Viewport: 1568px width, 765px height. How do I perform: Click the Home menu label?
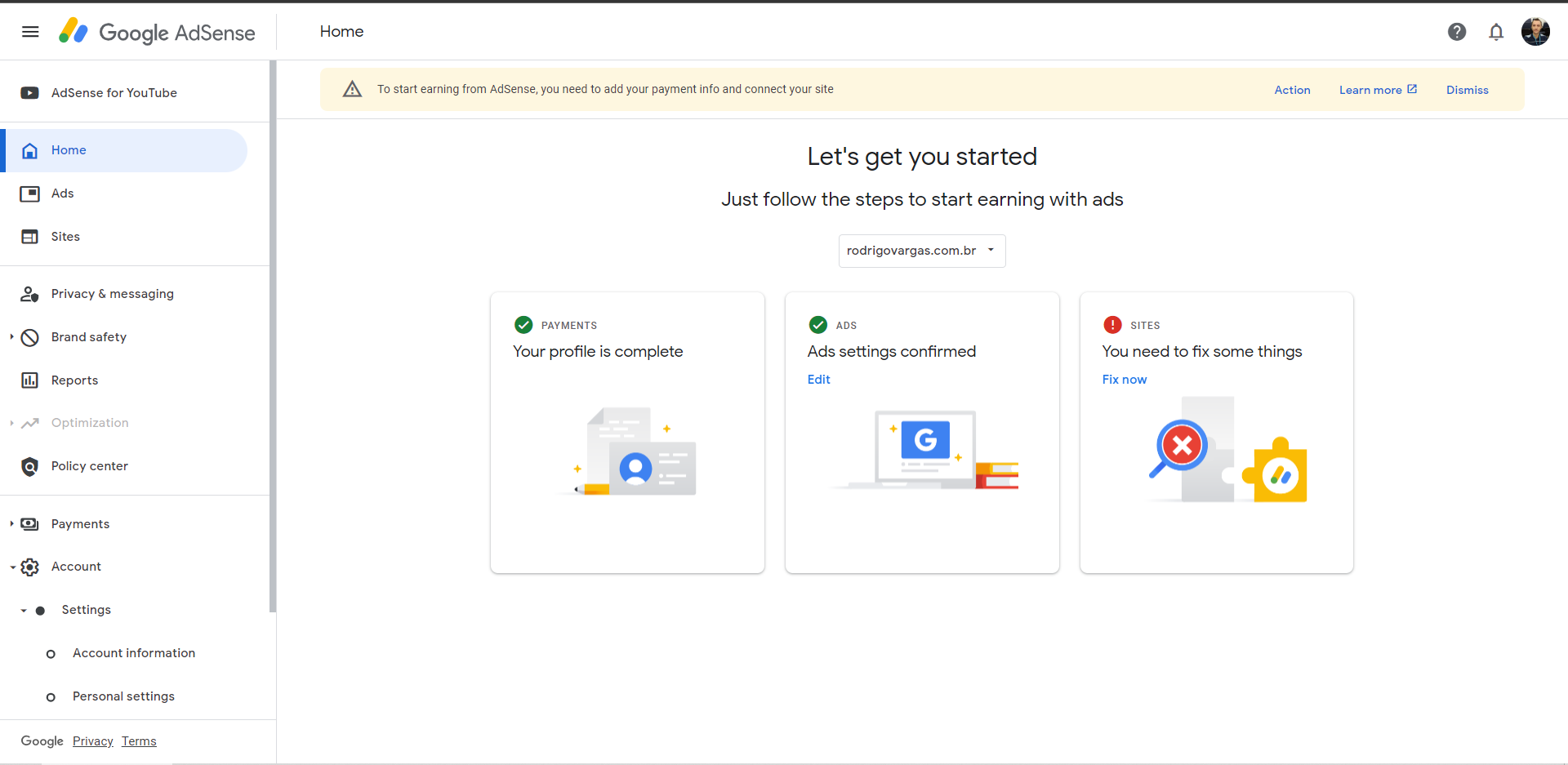[x=69, y=150]
